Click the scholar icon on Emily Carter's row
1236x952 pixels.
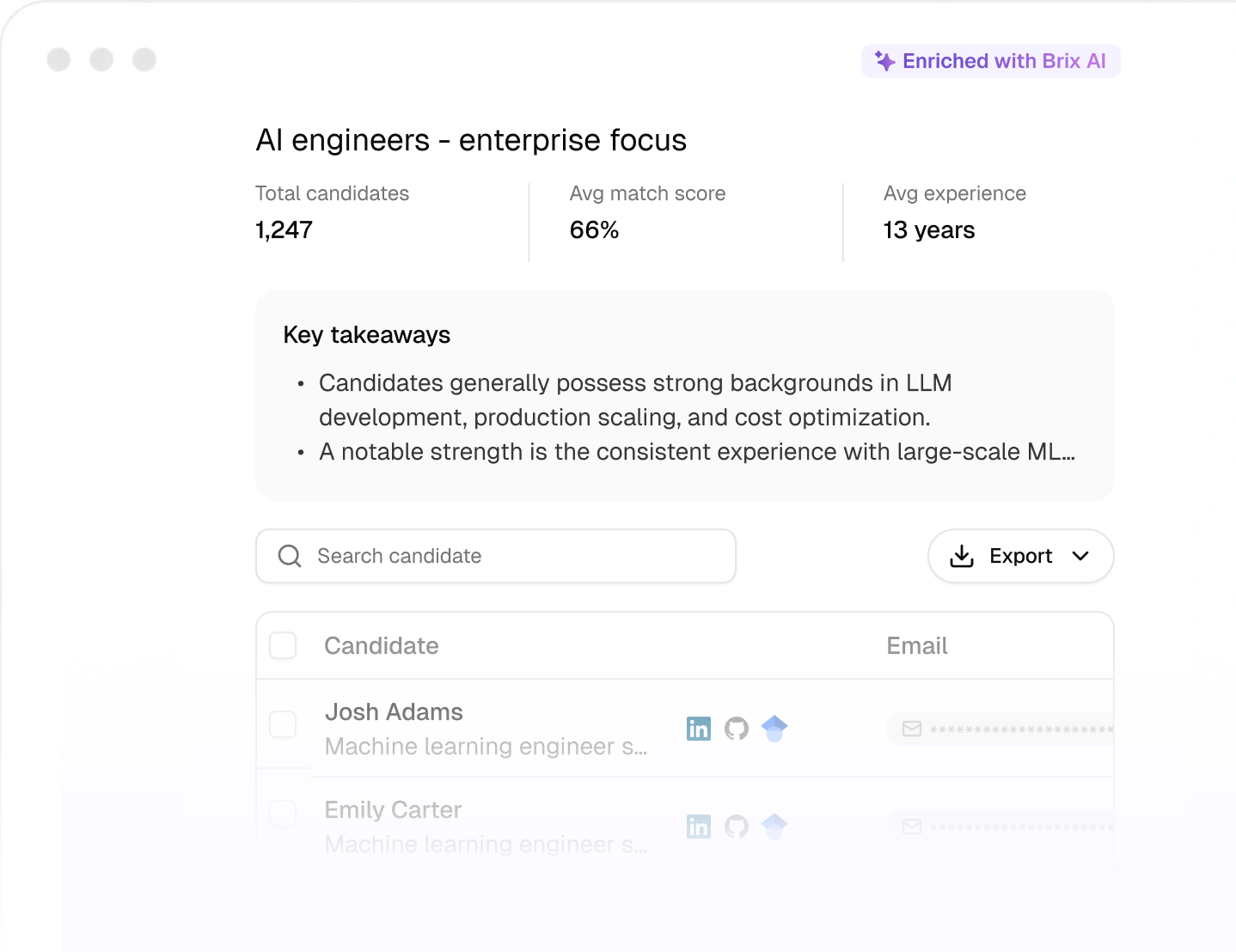coord(774,827)
